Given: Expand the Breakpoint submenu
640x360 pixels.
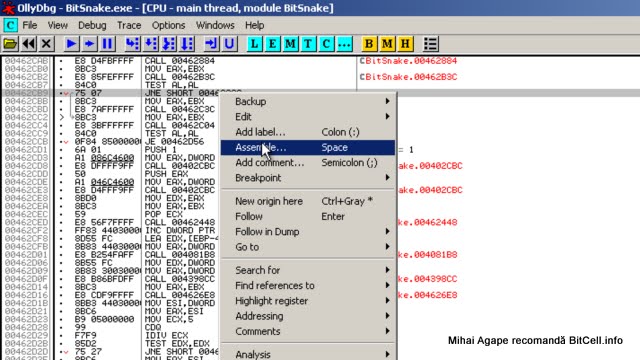Looking at the screenshot, I should (308, 178).
